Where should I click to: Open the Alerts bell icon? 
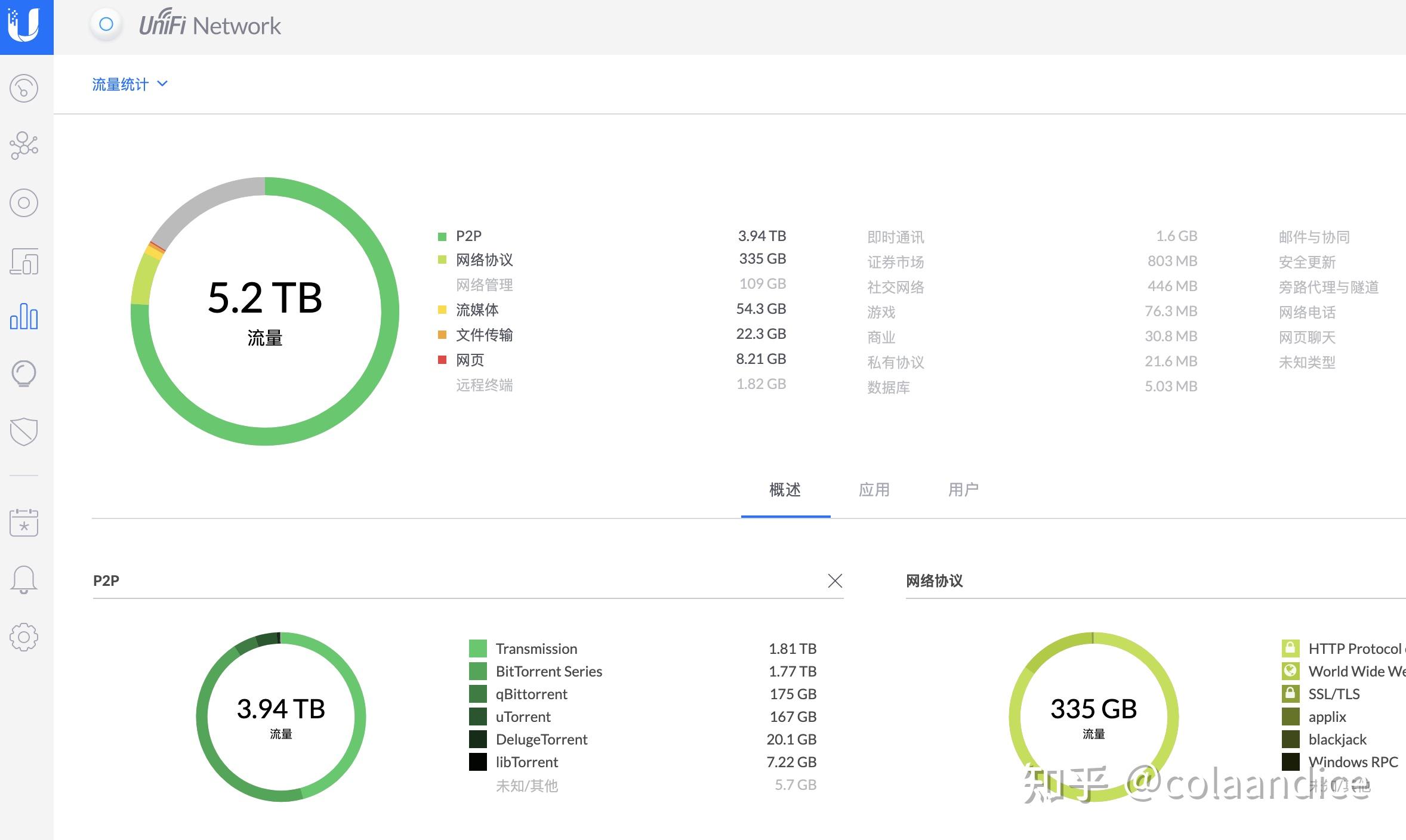[x=24, y=579]
